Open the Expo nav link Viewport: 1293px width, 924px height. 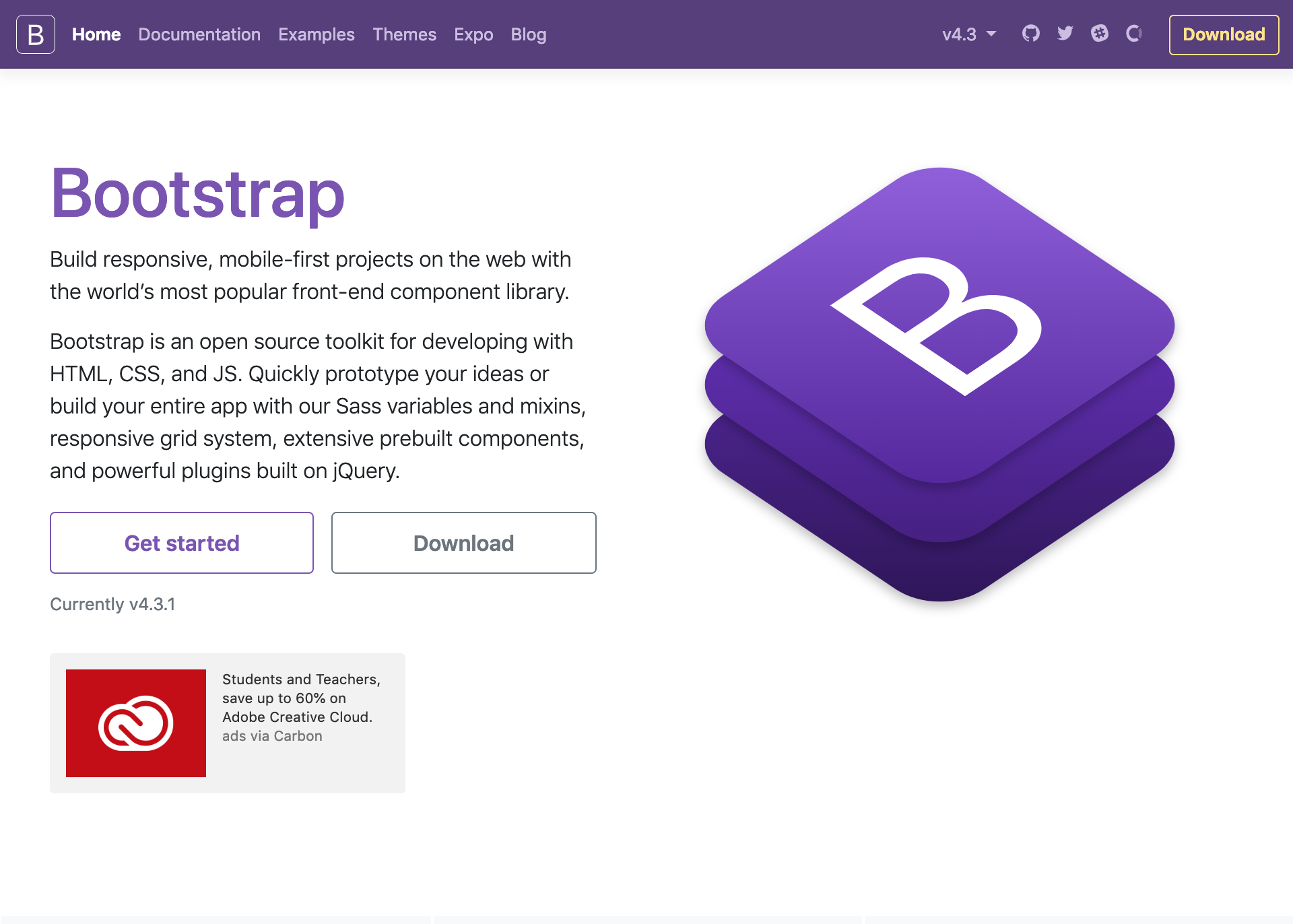pyautogui.click(x=473, y=34)
